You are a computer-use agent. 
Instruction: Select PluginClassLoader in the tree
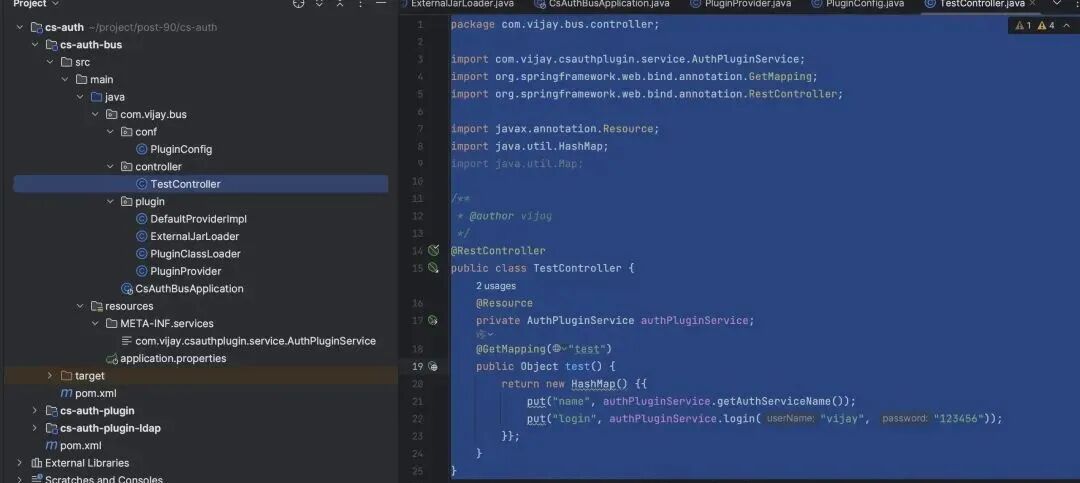[195, 254]
